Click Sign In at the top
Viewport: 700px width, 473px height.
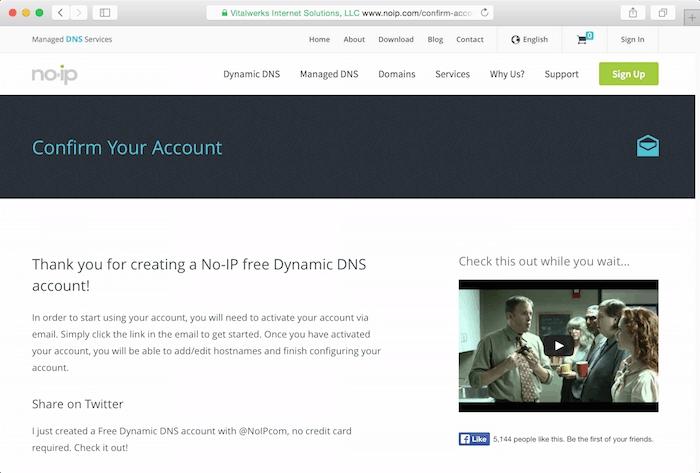tap(632, 39)
